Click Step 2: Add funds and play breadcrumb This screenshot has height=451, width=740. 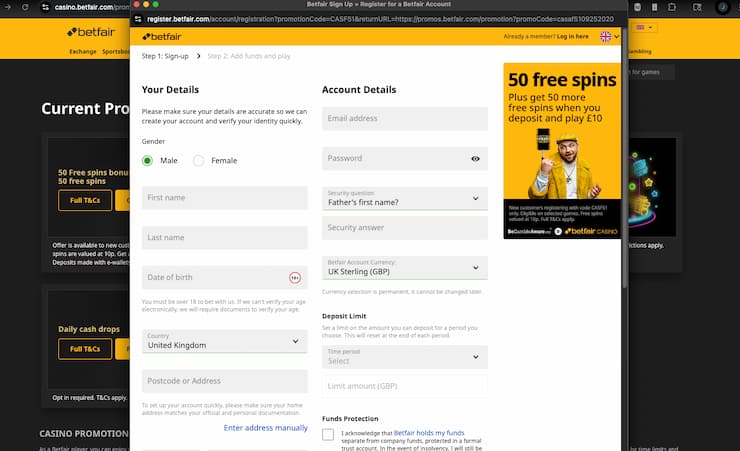pos(249,56)
